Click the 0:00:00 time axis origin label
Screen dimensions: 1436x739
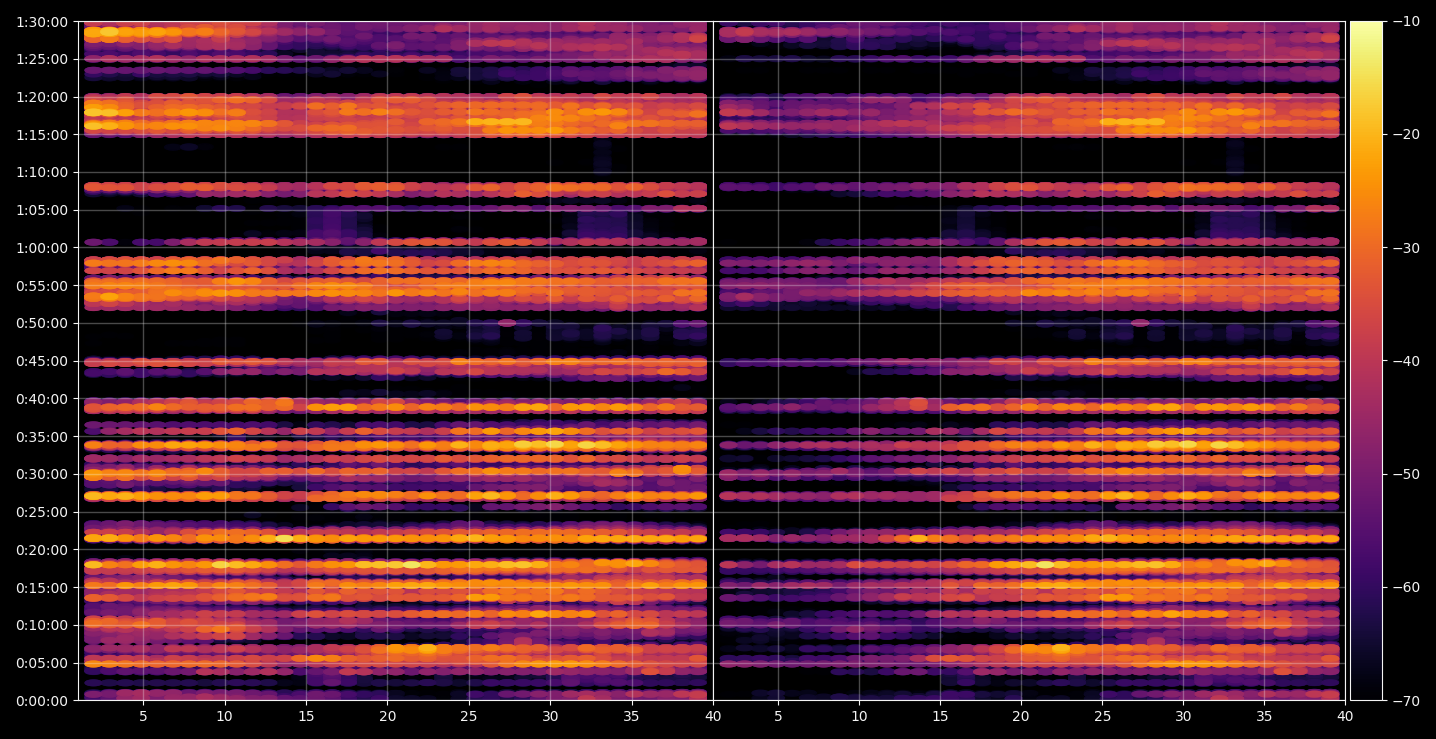(x=42, y=701)
